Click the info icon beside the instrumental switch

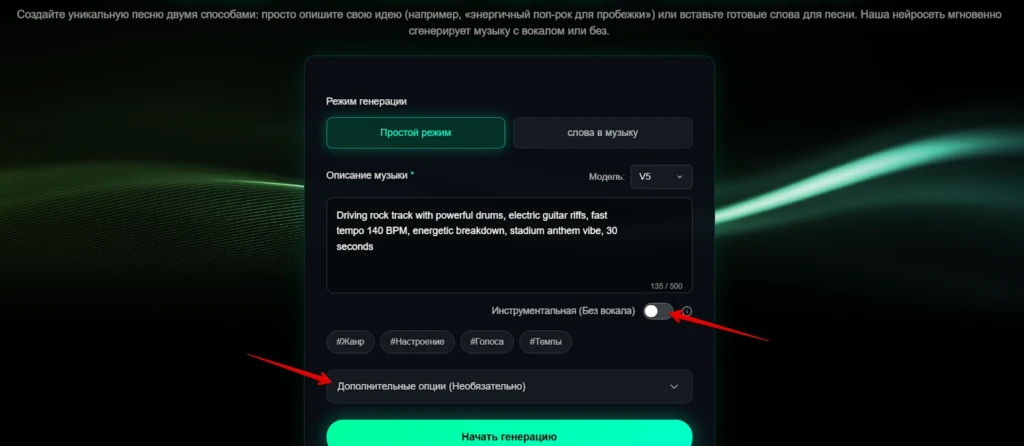coord(686,311)
